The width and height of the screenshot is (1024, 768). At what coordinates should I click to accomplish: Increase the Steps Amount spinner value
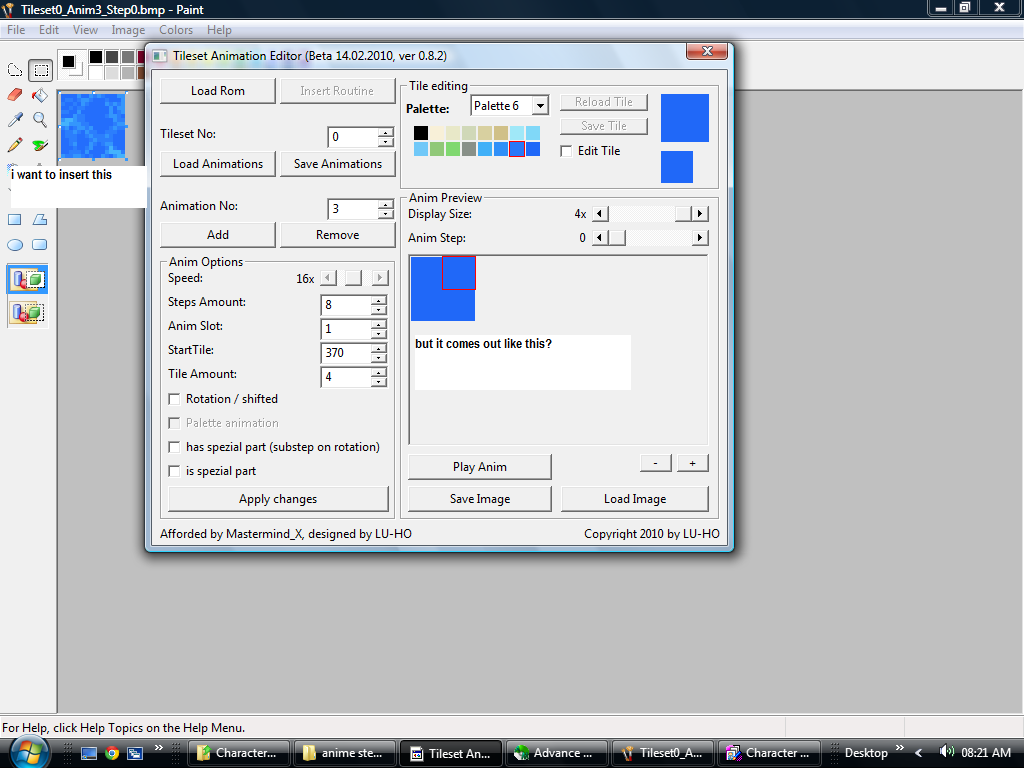(x=378, y=299)
